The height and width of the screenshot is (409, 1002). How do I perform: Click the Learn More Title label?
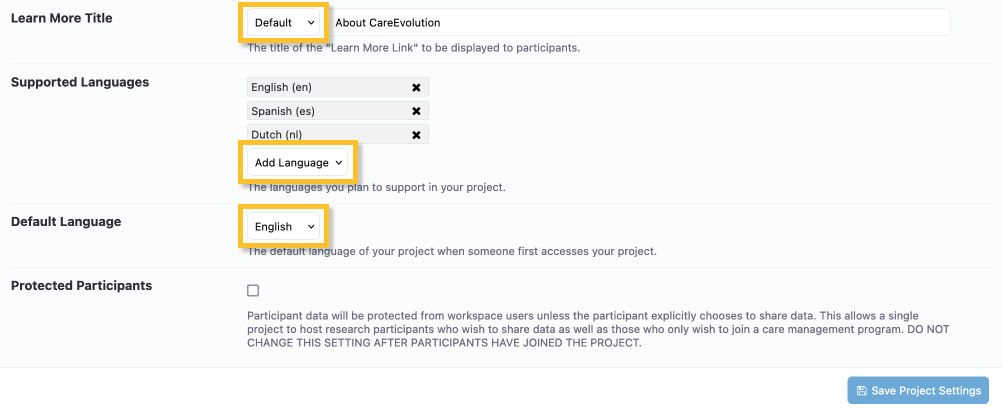coord(61,18)
